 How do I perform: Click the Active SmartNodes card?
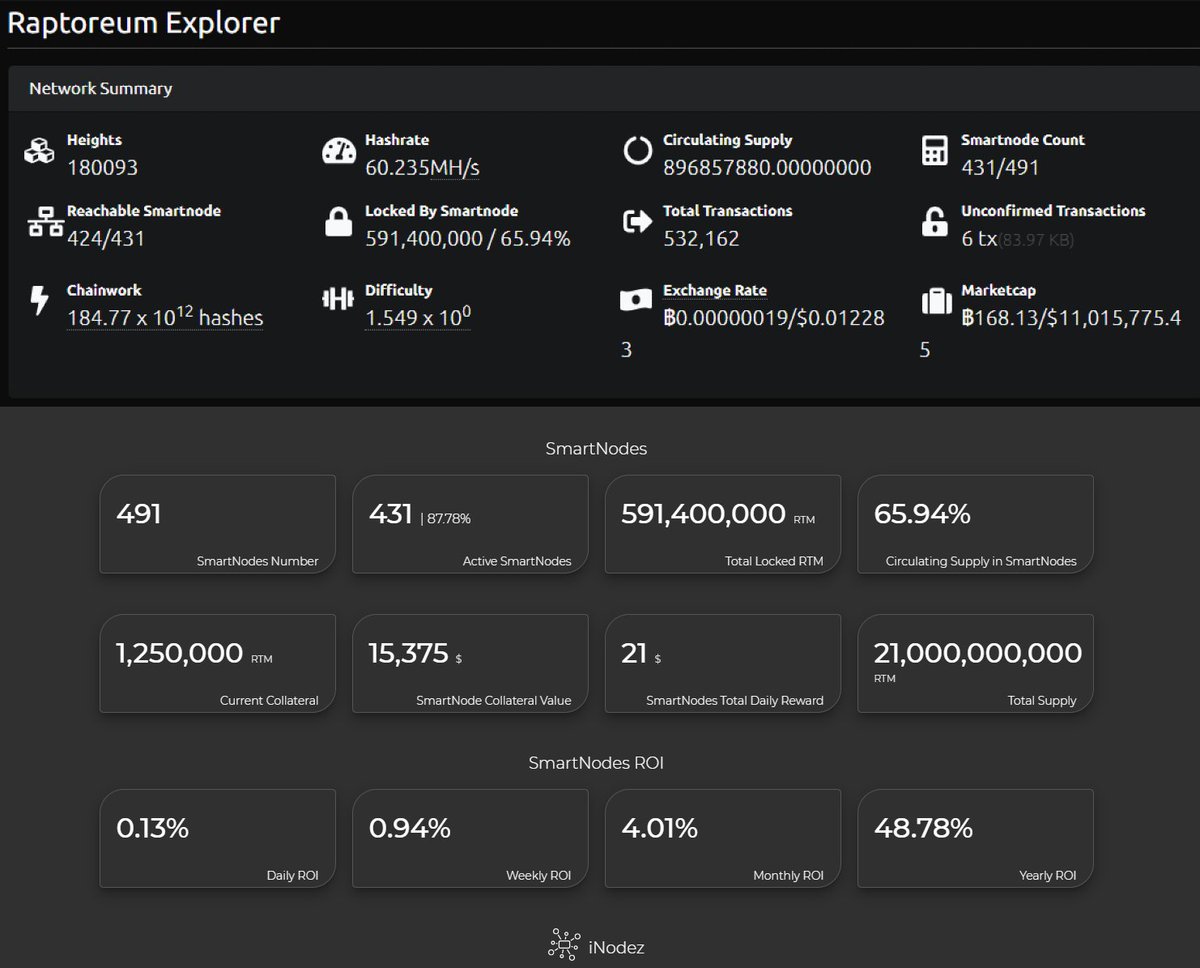click(470, 524)
